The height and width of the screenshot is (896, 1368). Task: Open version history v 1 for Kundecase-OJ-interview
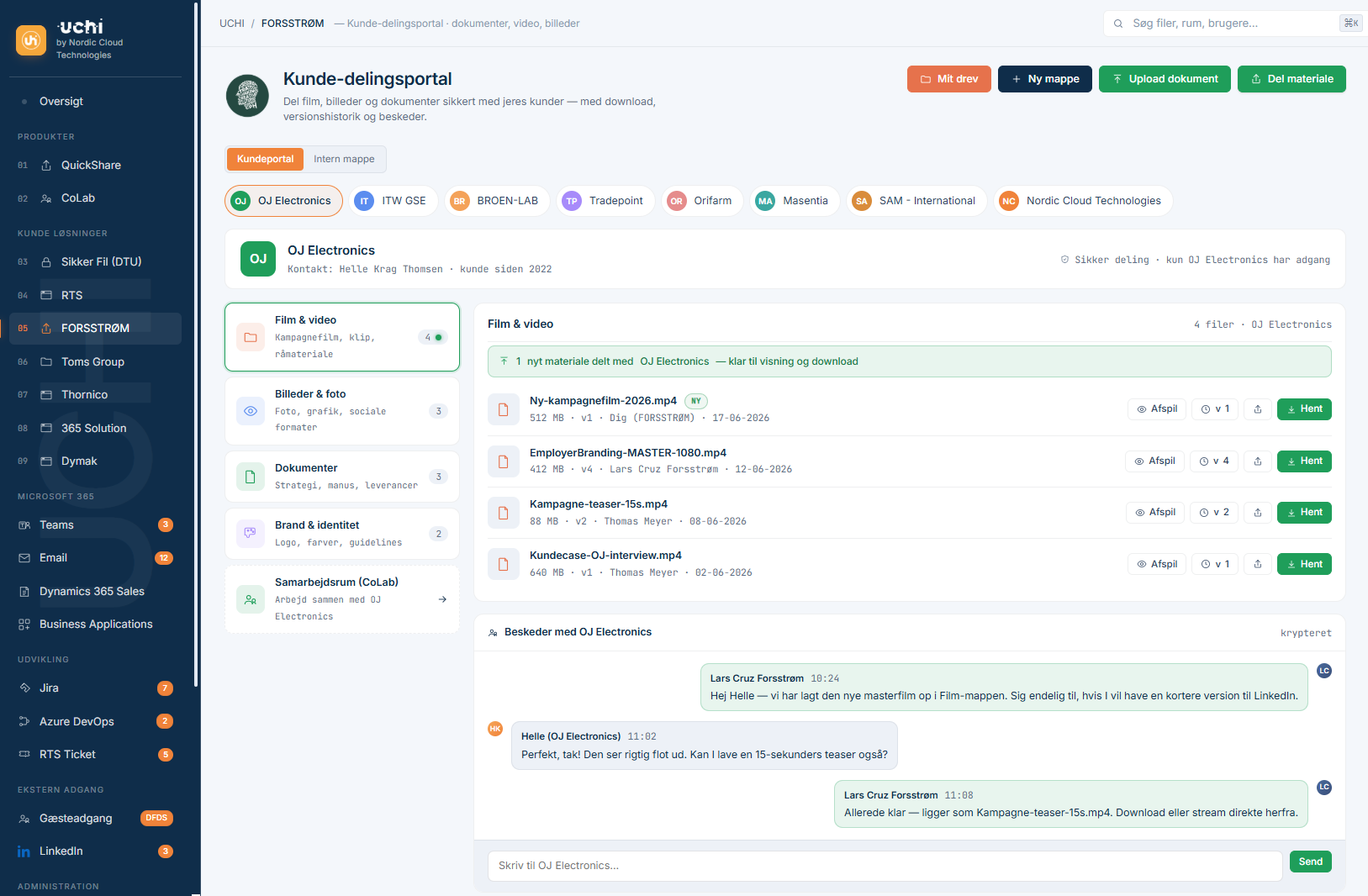pos(1215,564)
